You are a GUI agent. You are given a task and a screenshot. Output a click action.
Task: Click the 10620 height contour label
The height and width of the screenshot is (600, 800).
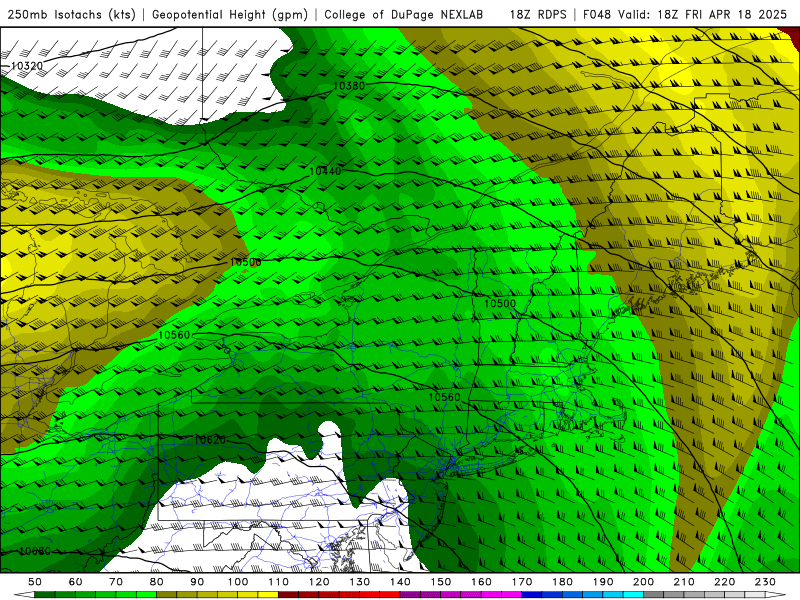(210, 439)
